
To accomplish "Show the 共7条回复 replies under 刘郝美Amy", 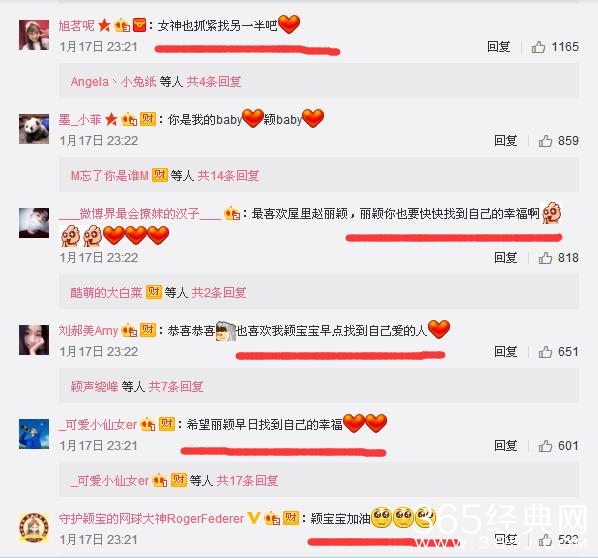I will [x=175, y=386].
